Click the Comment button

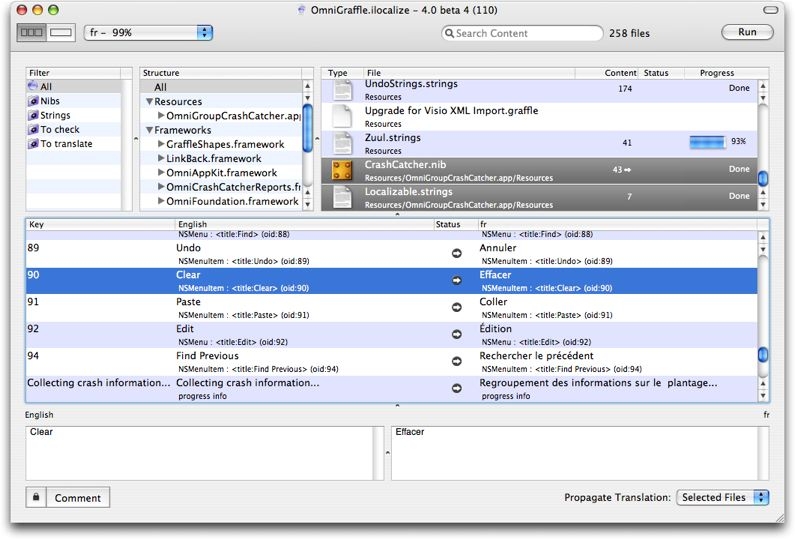pyautogui.click(x=78, y=497)
